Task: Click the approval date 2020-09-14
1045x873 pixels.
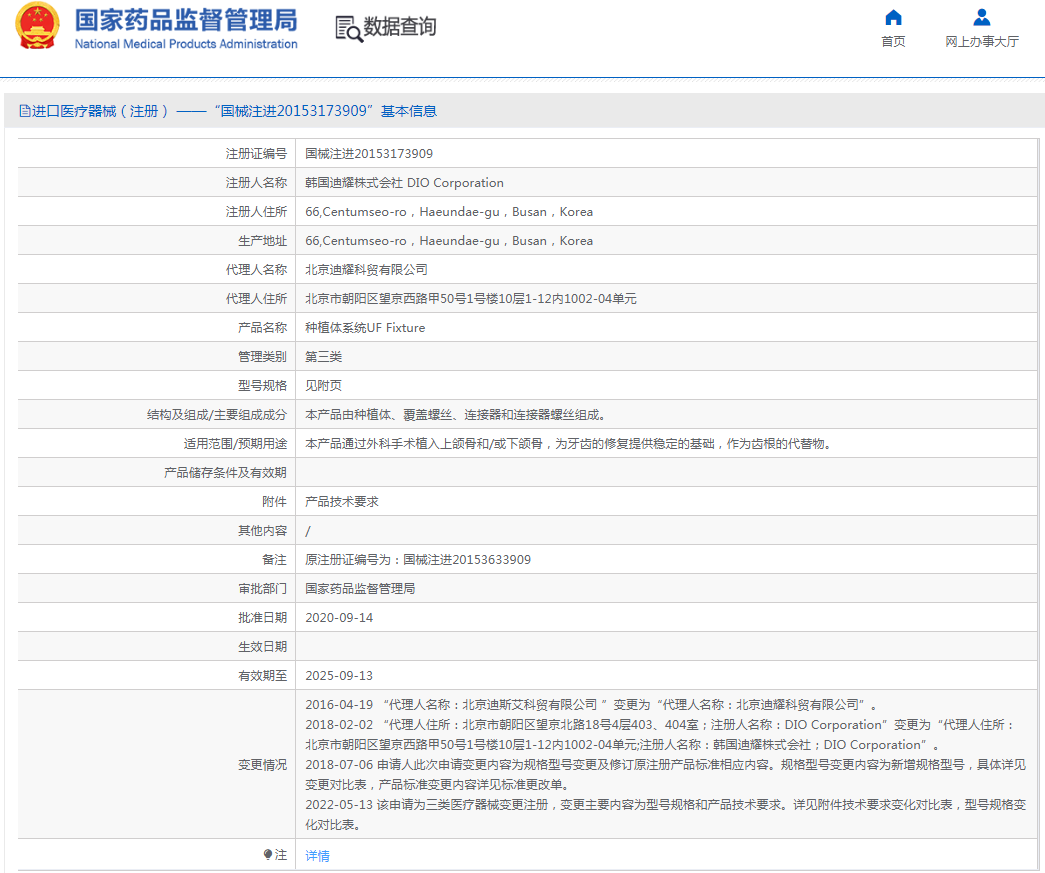Action: (x=338, y=618)
